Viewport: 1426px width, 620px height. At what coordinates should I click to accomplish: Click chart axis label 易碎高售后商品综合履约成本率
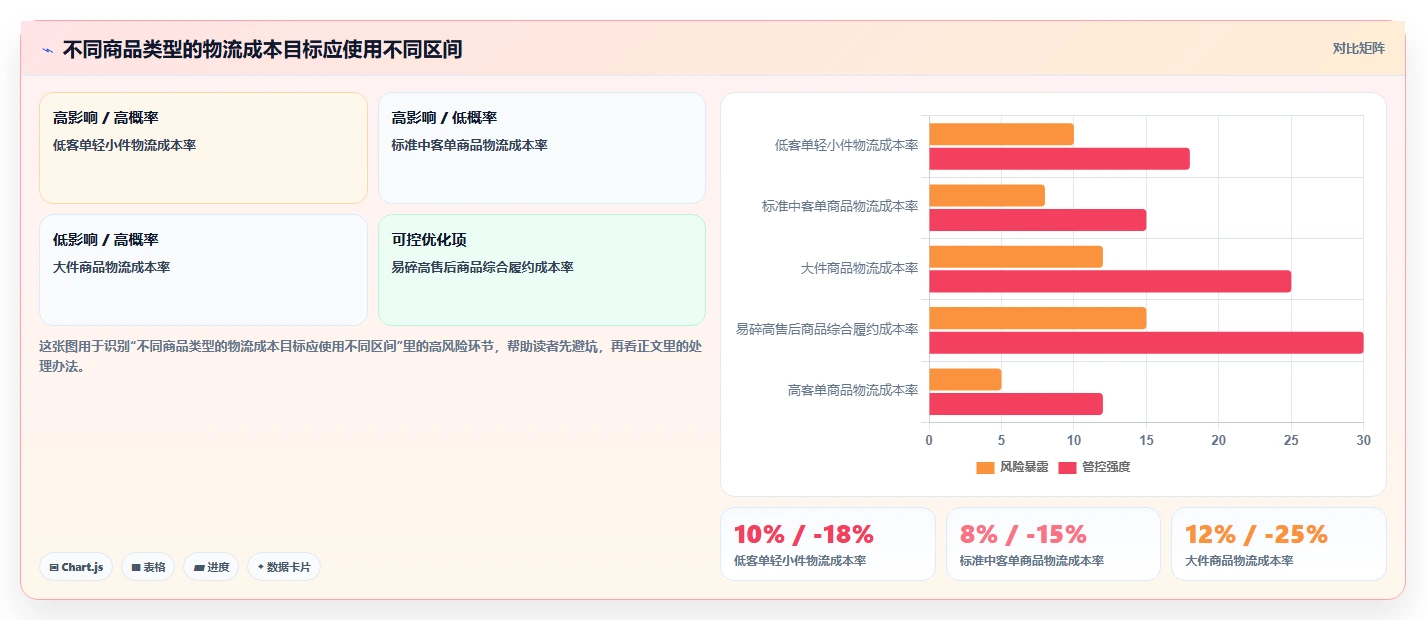[827, 329]
